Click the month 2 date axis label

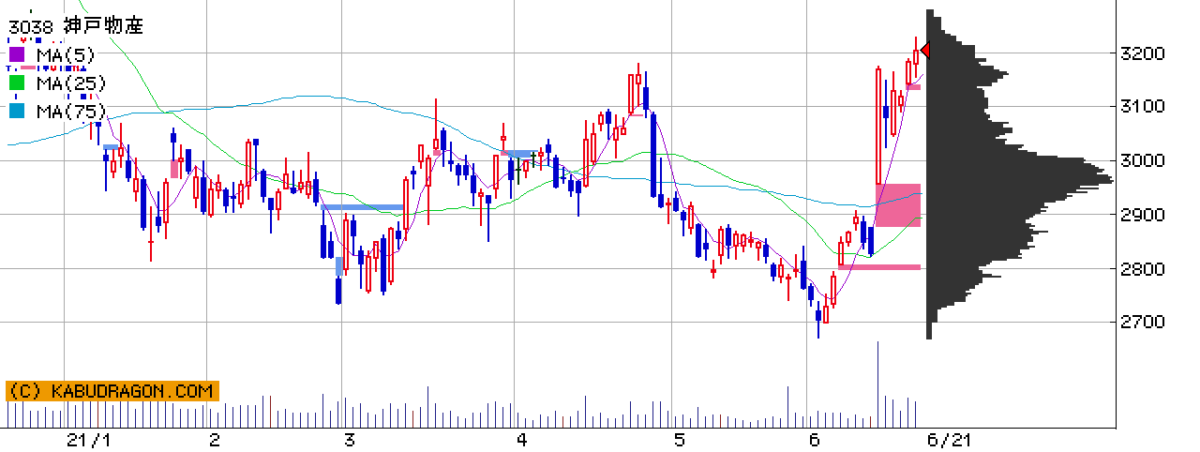[215, 439]
